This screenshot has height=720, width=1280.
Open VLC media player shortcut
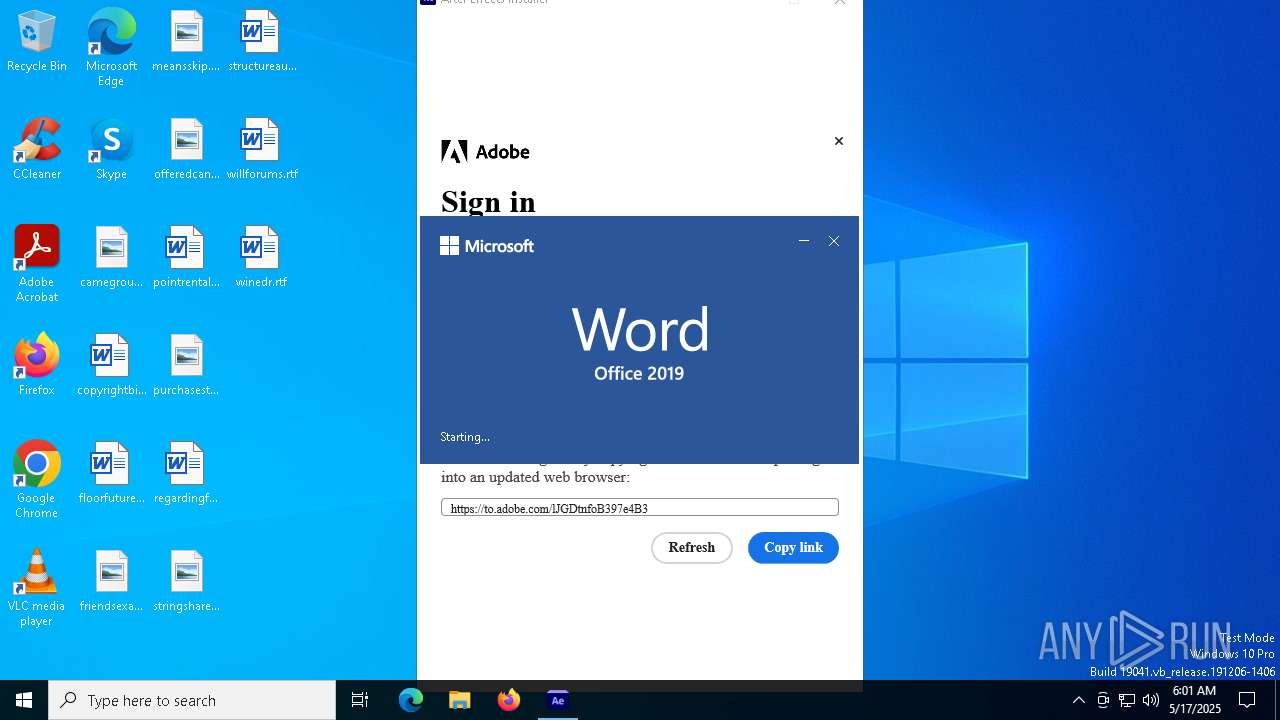tap(37, 588)
